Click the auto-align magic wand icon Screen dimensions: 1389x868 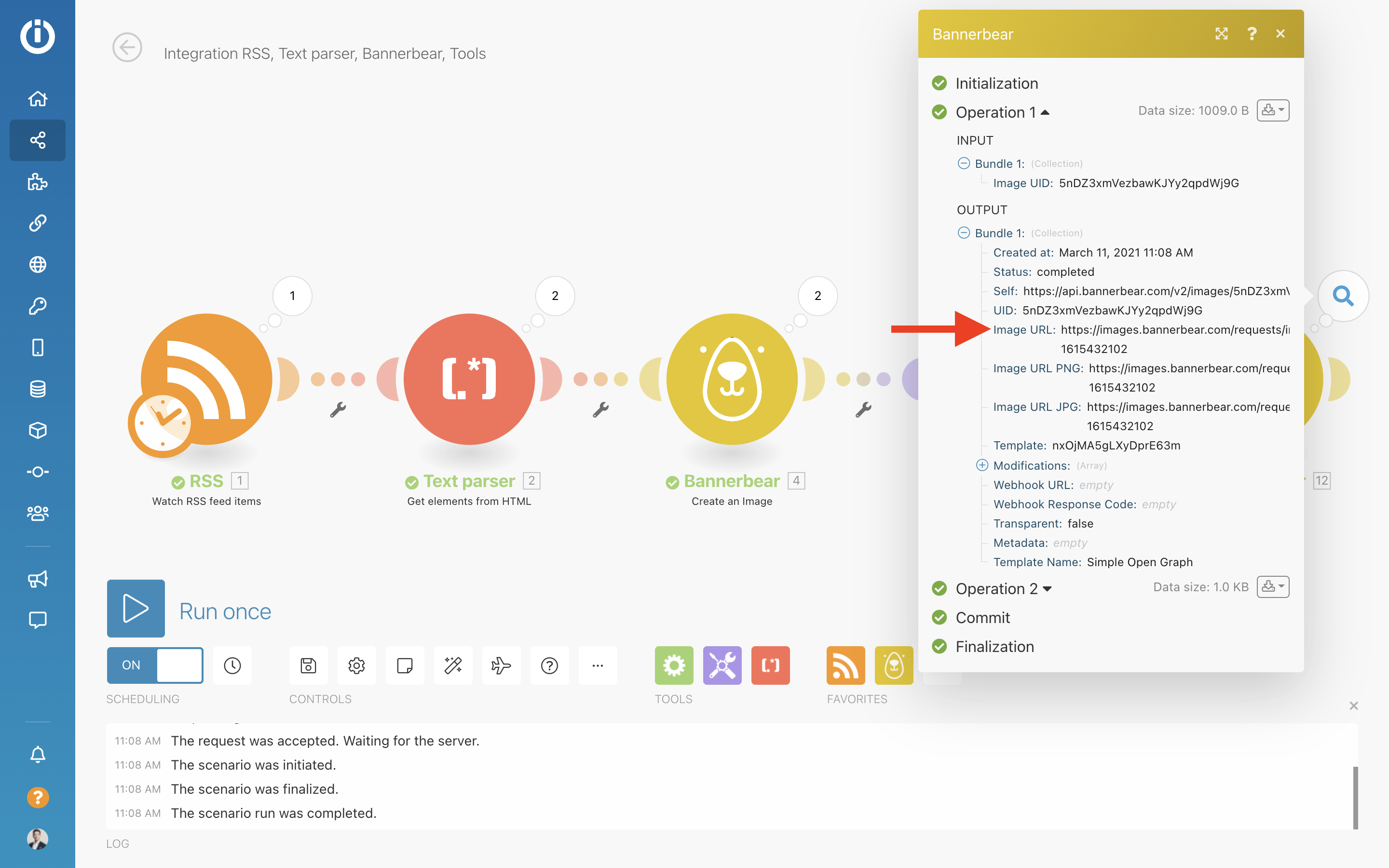[453, 665]
